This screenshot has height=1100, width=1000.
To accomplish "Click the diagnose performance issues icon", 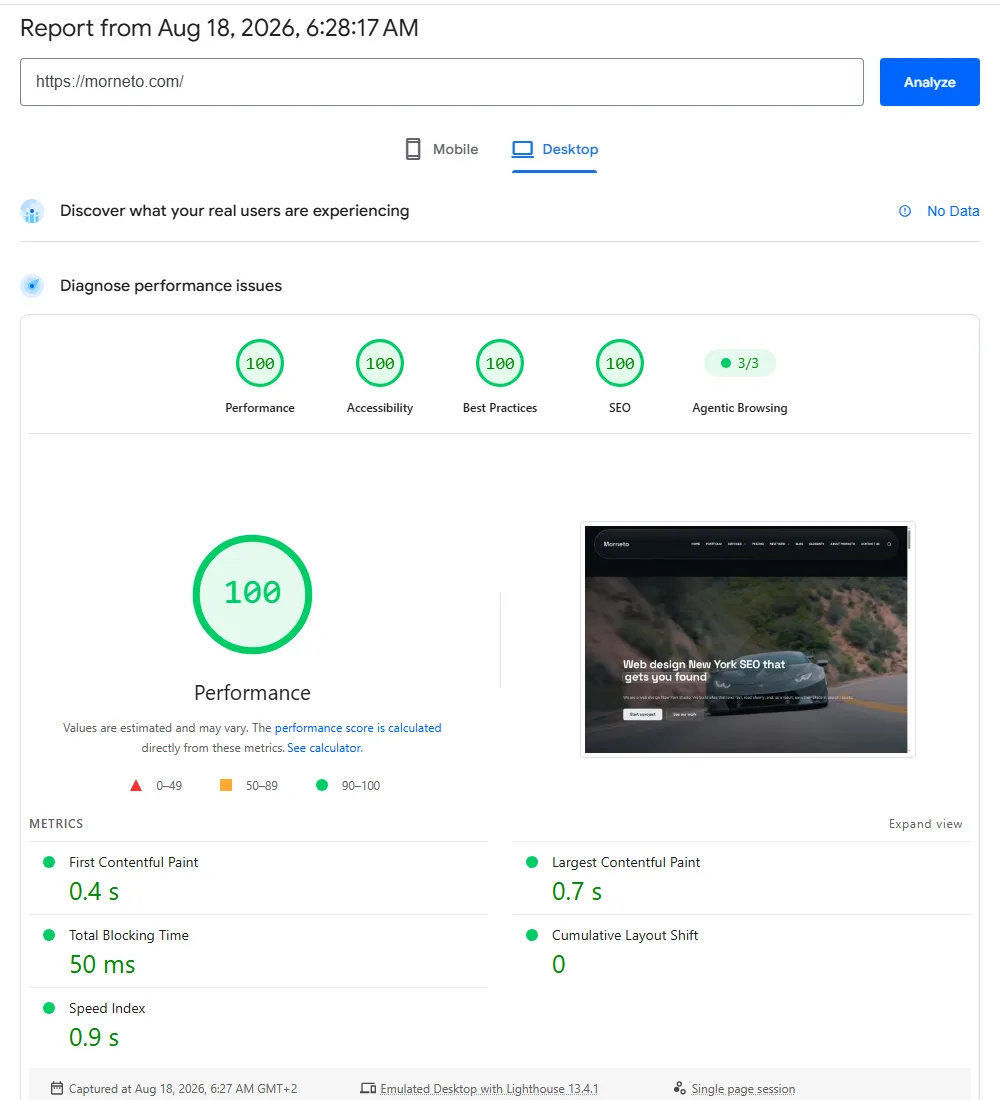I will click(x=32, y=286).
